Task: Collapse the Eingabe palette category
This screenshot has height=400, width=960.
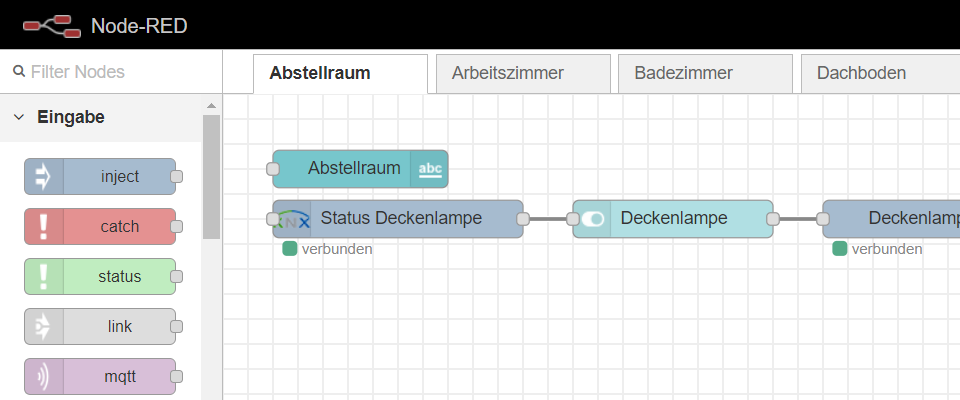Action: tap(19, 117)
